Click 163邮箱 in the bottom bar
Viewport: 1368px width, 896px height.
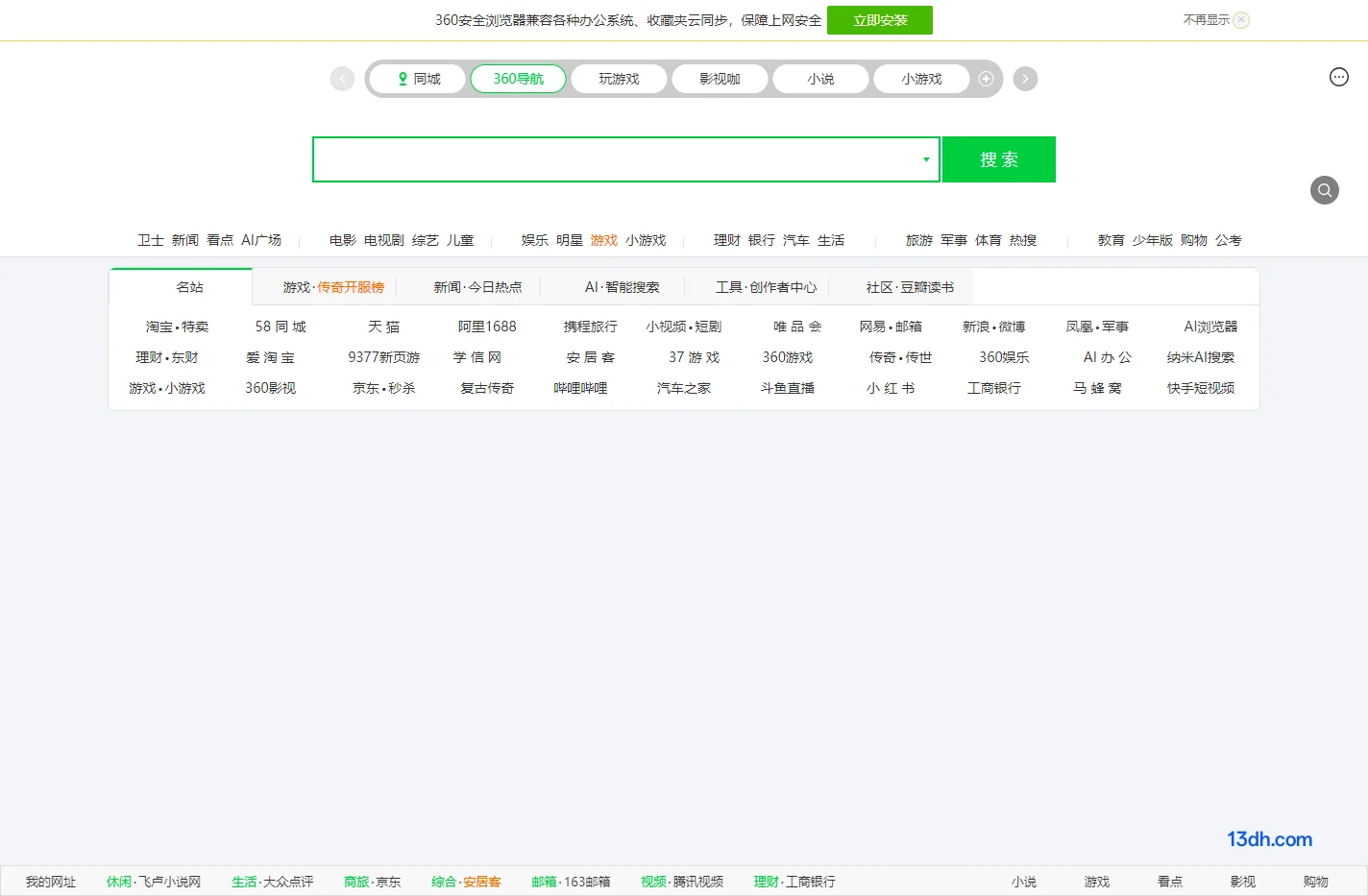coord(587,882)
